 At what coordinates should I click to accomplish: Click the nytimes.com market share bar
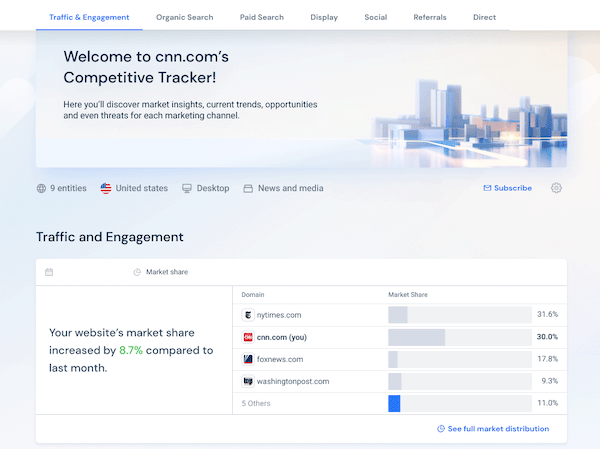460,315
